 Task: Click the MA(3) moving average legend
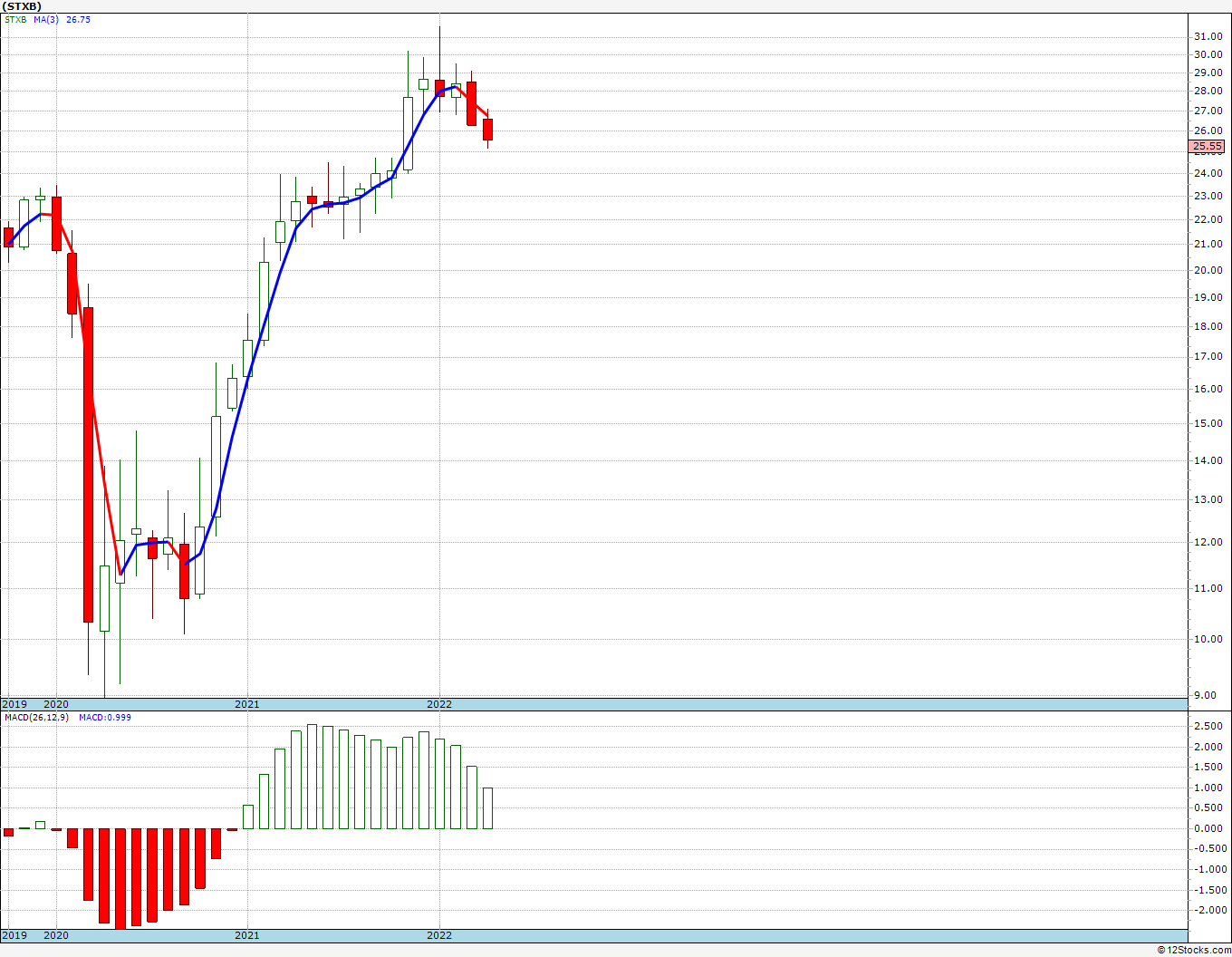click(x=46, y=19)
